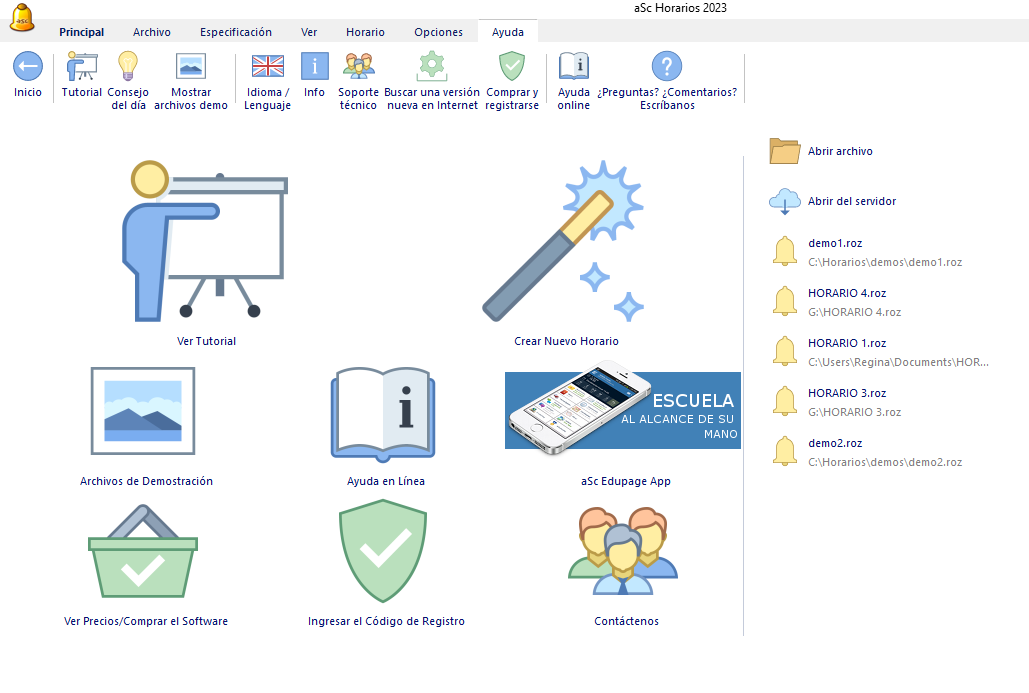Screen dimensions: 1029x693
Task: Click the Abrir del servidor cloud icon
Action: pyautogui.click(x=785, y=201)
